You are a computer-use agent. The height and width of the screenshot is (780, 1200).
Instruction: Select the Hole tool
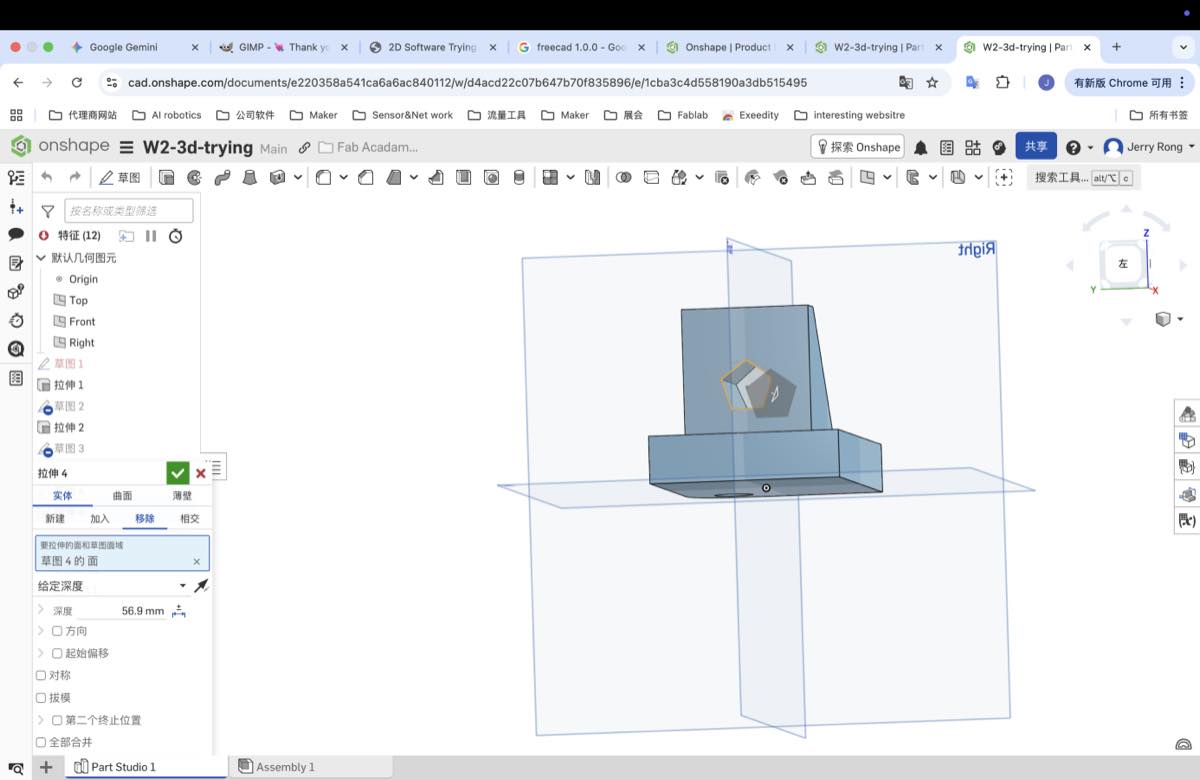coord(491,177)
